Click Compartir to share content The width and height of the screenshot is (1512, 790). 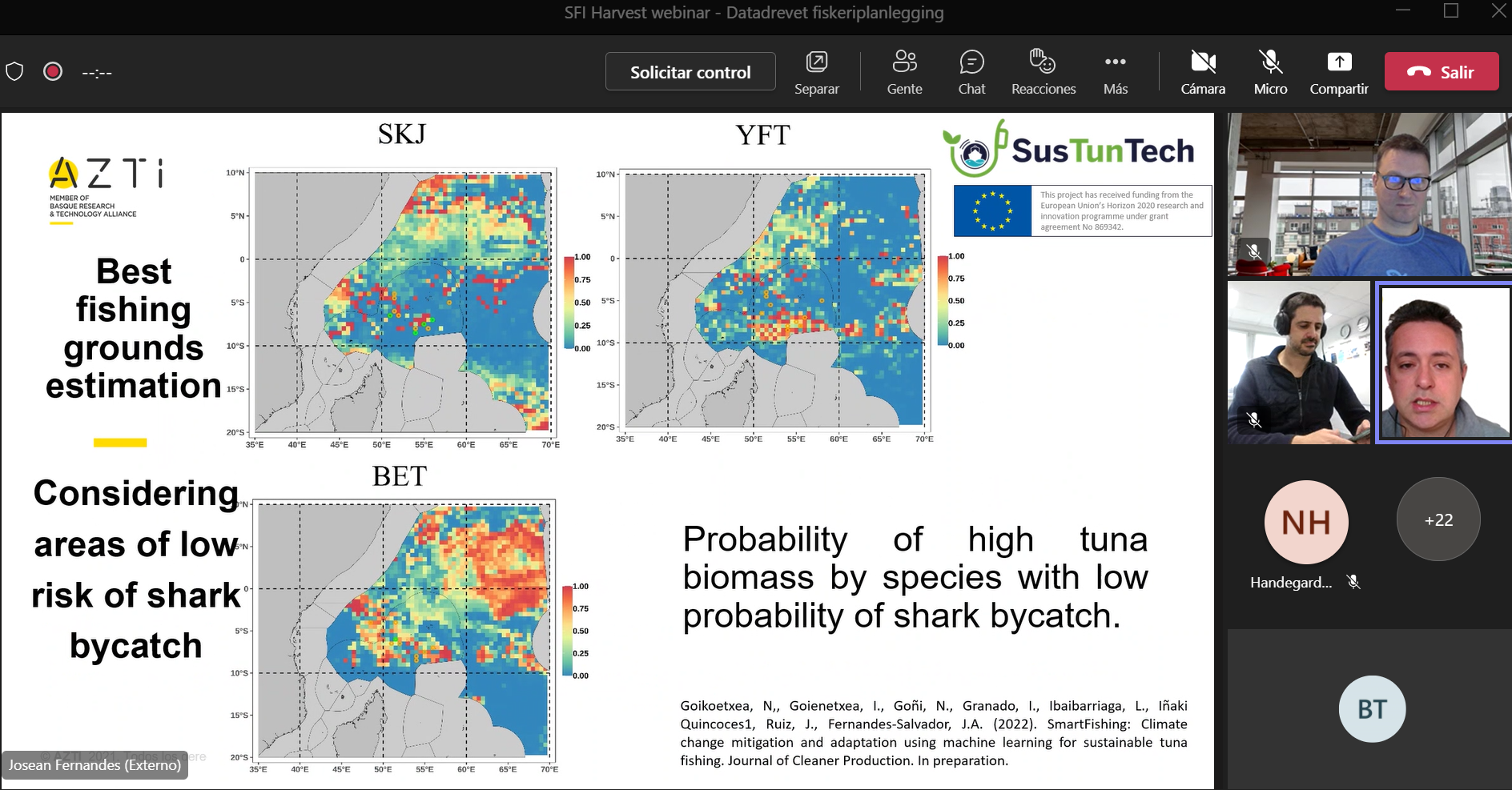tap(1339, 72)
